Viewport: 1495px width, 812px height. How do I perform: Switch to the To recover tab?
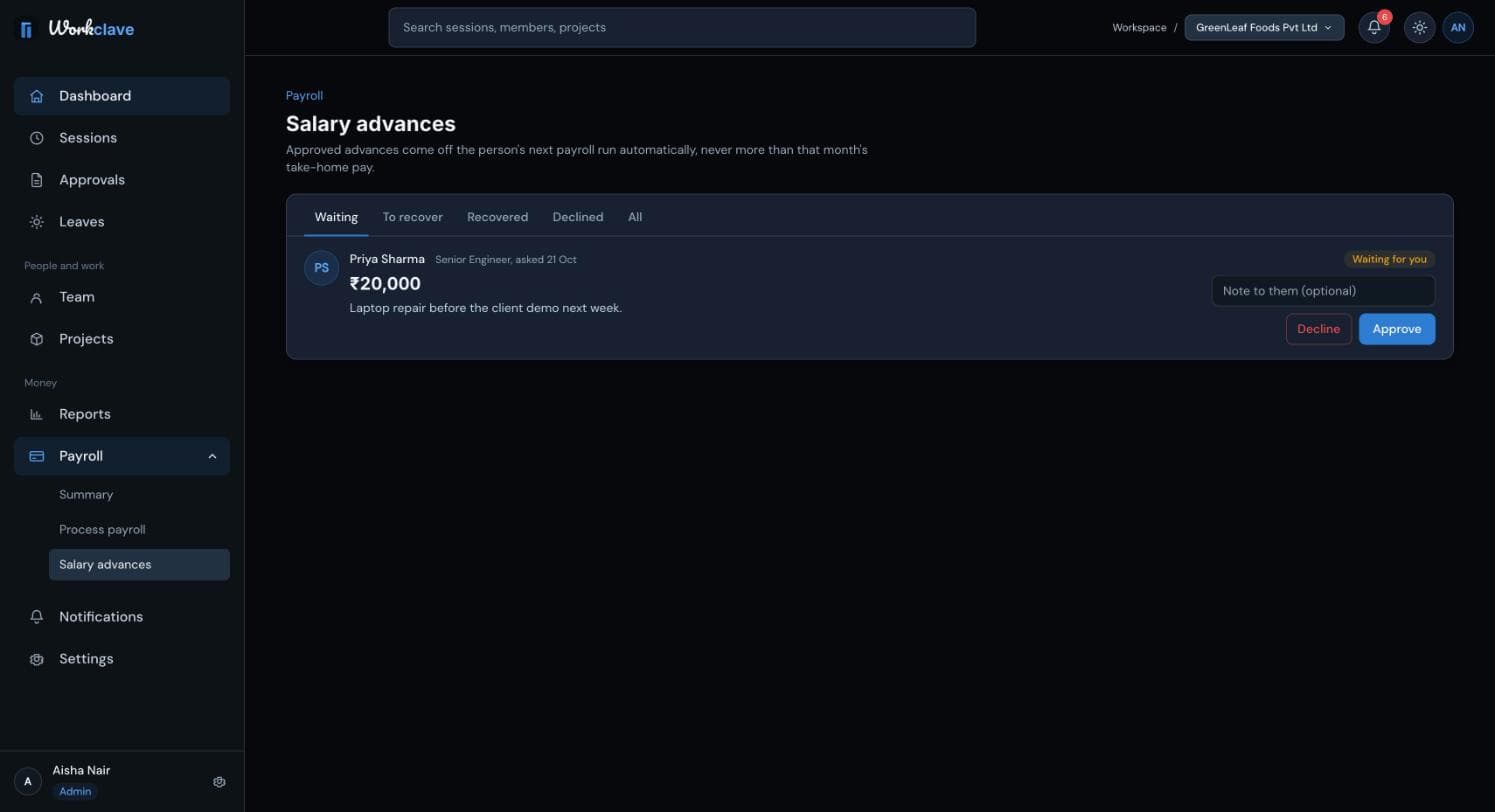[x=412, y=217]
